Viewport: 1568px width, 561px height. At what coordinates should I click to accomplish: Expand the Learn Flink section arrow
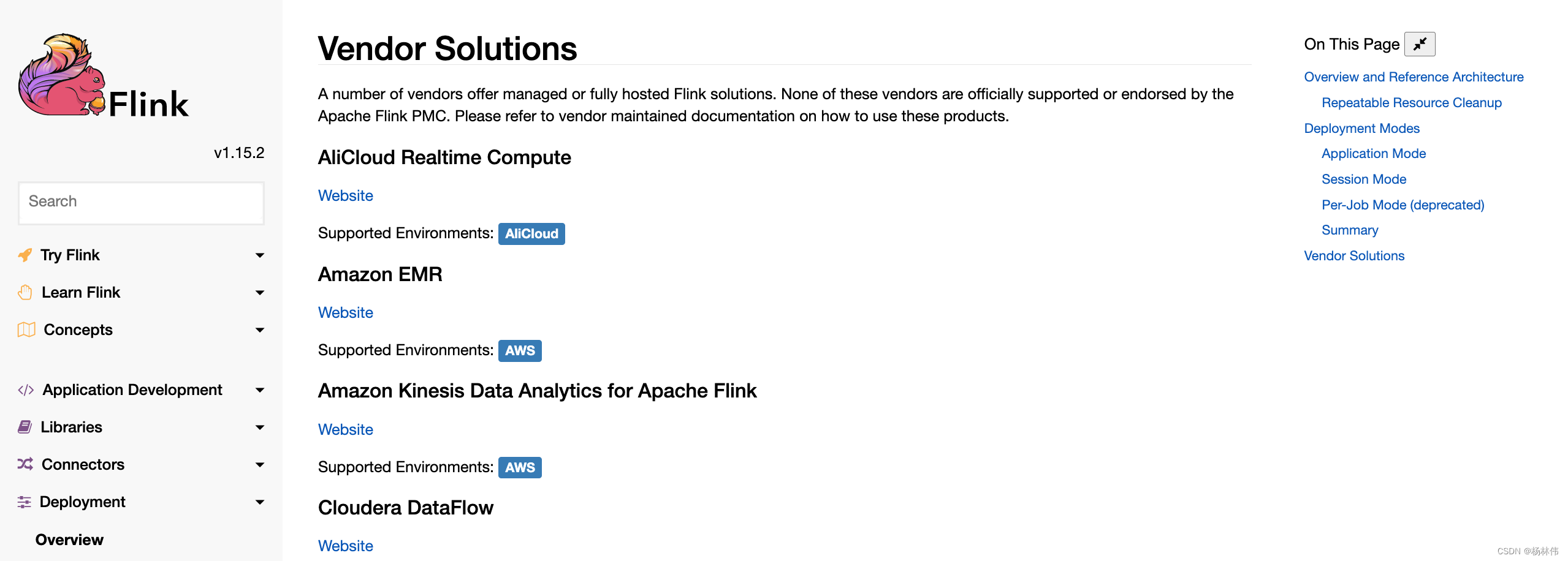tap(260, 293)
